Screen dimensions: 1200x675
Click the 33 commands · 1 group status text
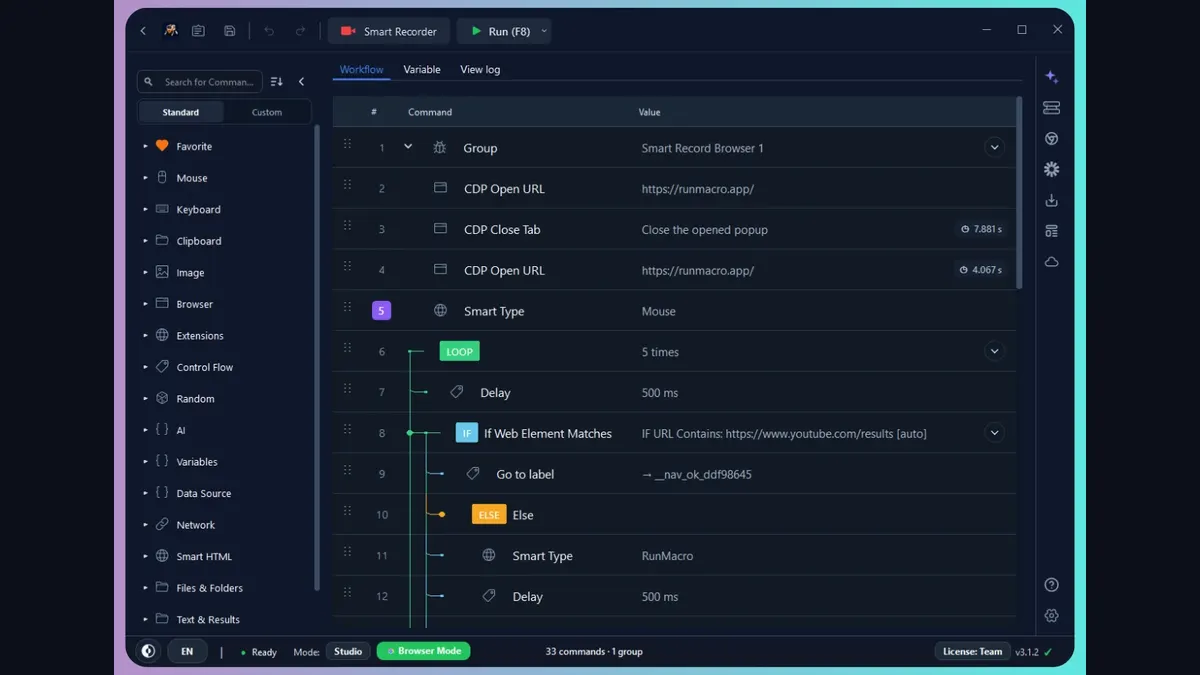click(x=594, y=652)
